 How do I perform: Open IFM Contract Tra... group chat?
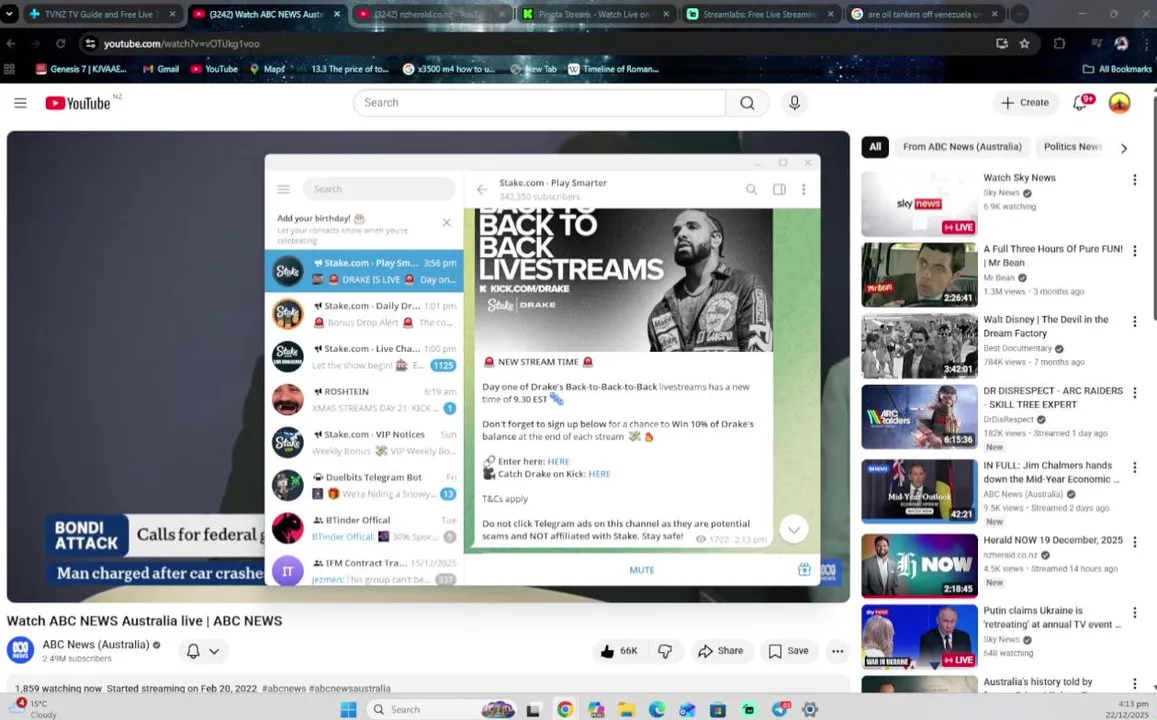pyautogui.click(x=365, y=569)
